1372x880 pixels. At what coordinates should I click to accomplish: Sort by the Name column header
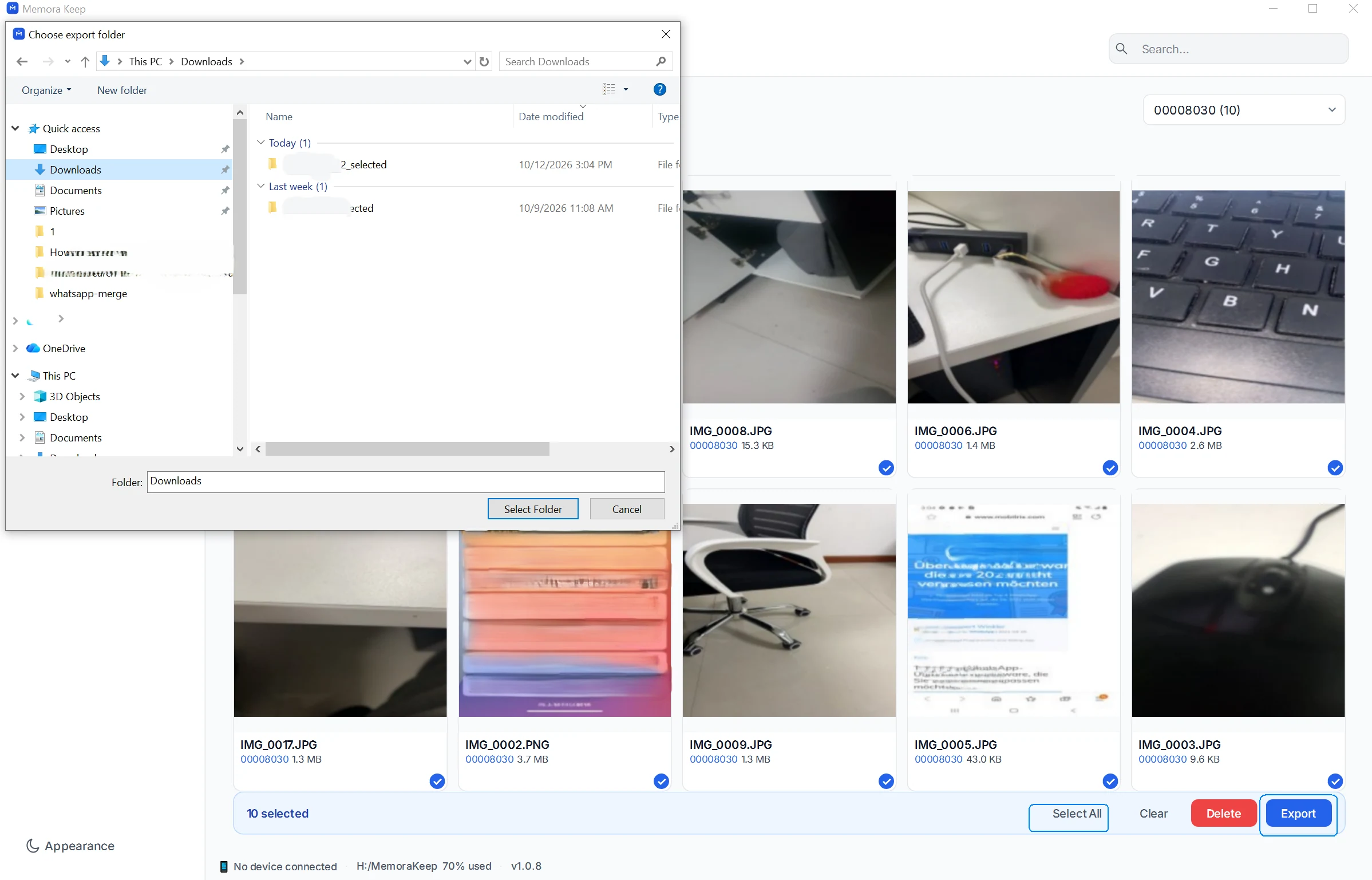tap(279, 116)
